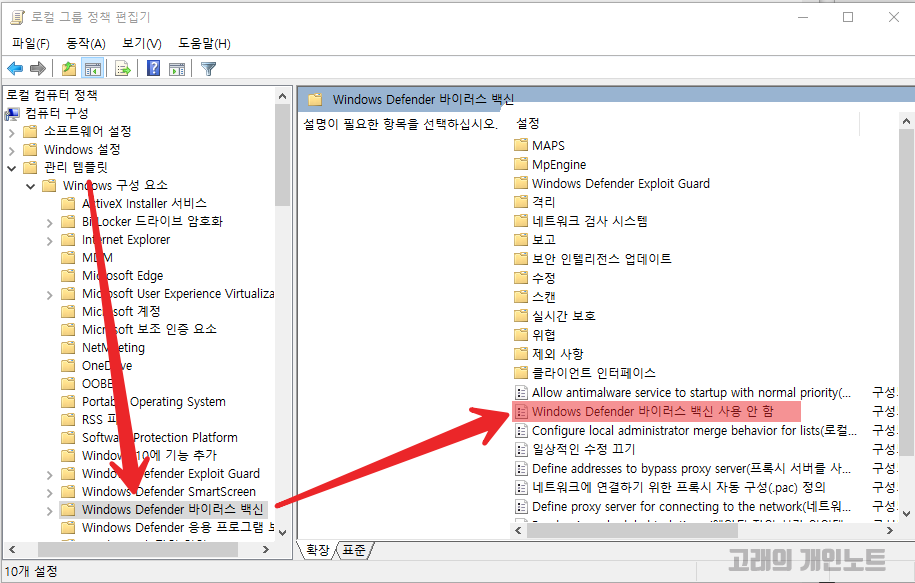Open the 도움말(H) menu
The width and height of the screenshot is (915, 583).
204,43
